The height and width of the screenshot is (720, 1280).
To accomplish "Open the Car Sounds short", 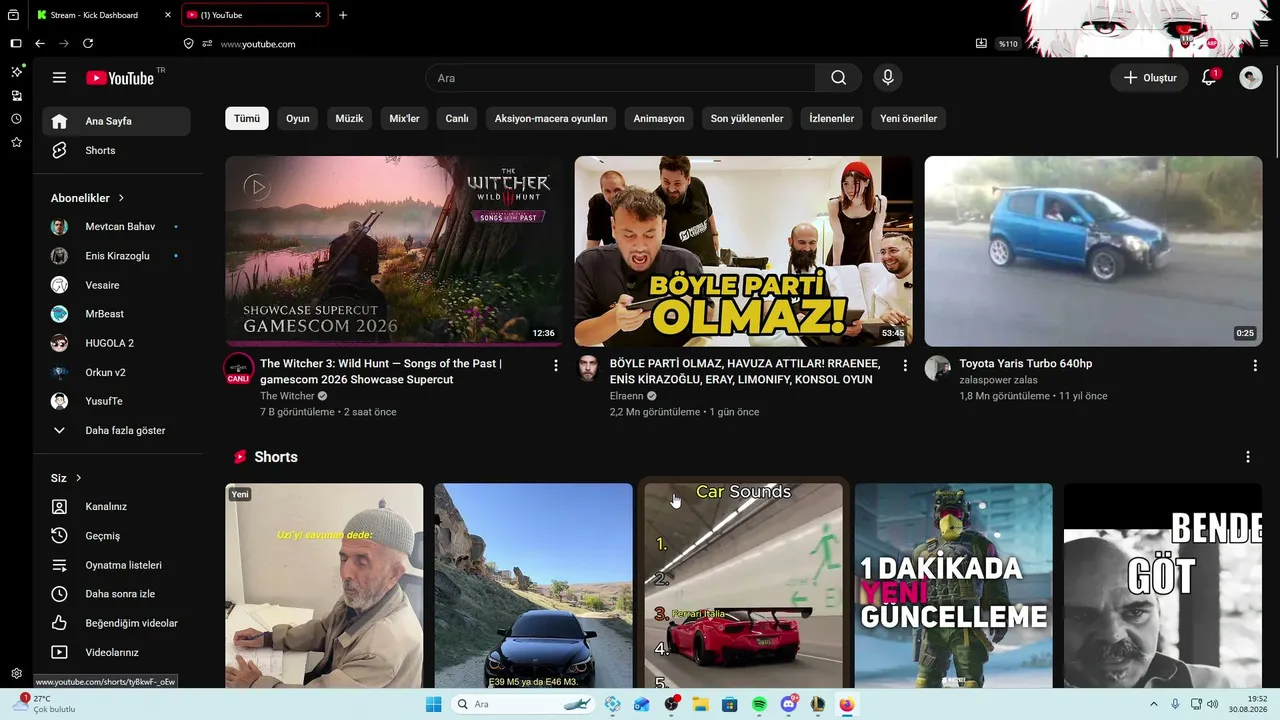I will (x=743, y=585).
